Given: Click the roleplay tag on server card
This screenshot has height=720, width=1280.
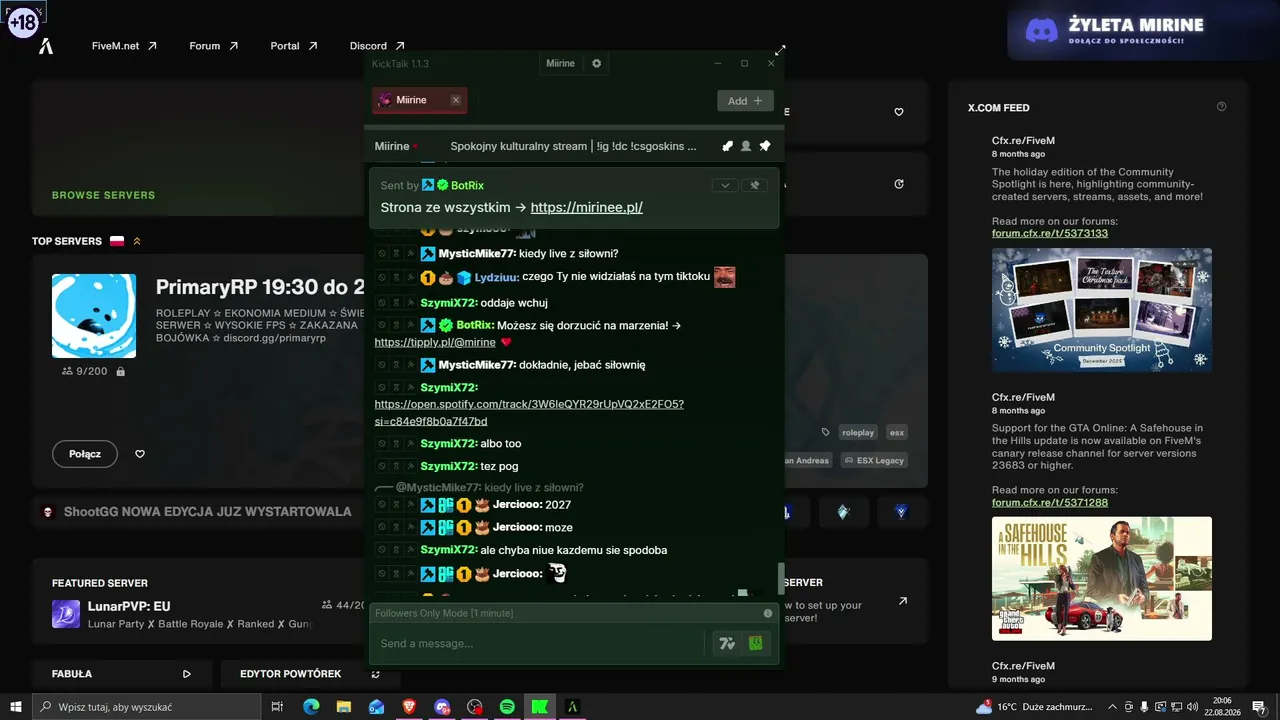Looking at the screenshot, I should click(x=857, y=432).
